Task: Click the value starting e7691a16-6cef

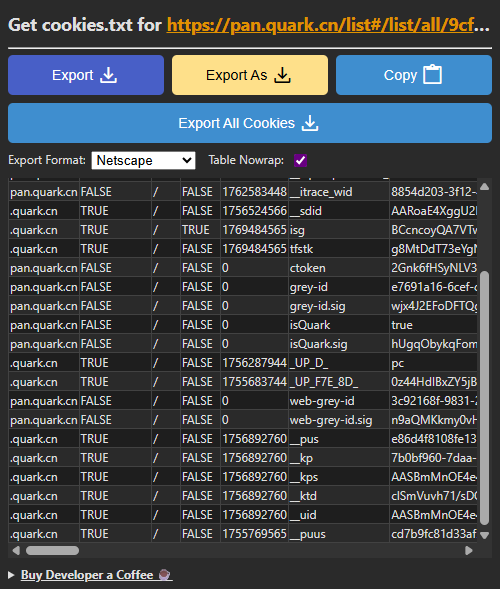Action: [x=434, y=287]
